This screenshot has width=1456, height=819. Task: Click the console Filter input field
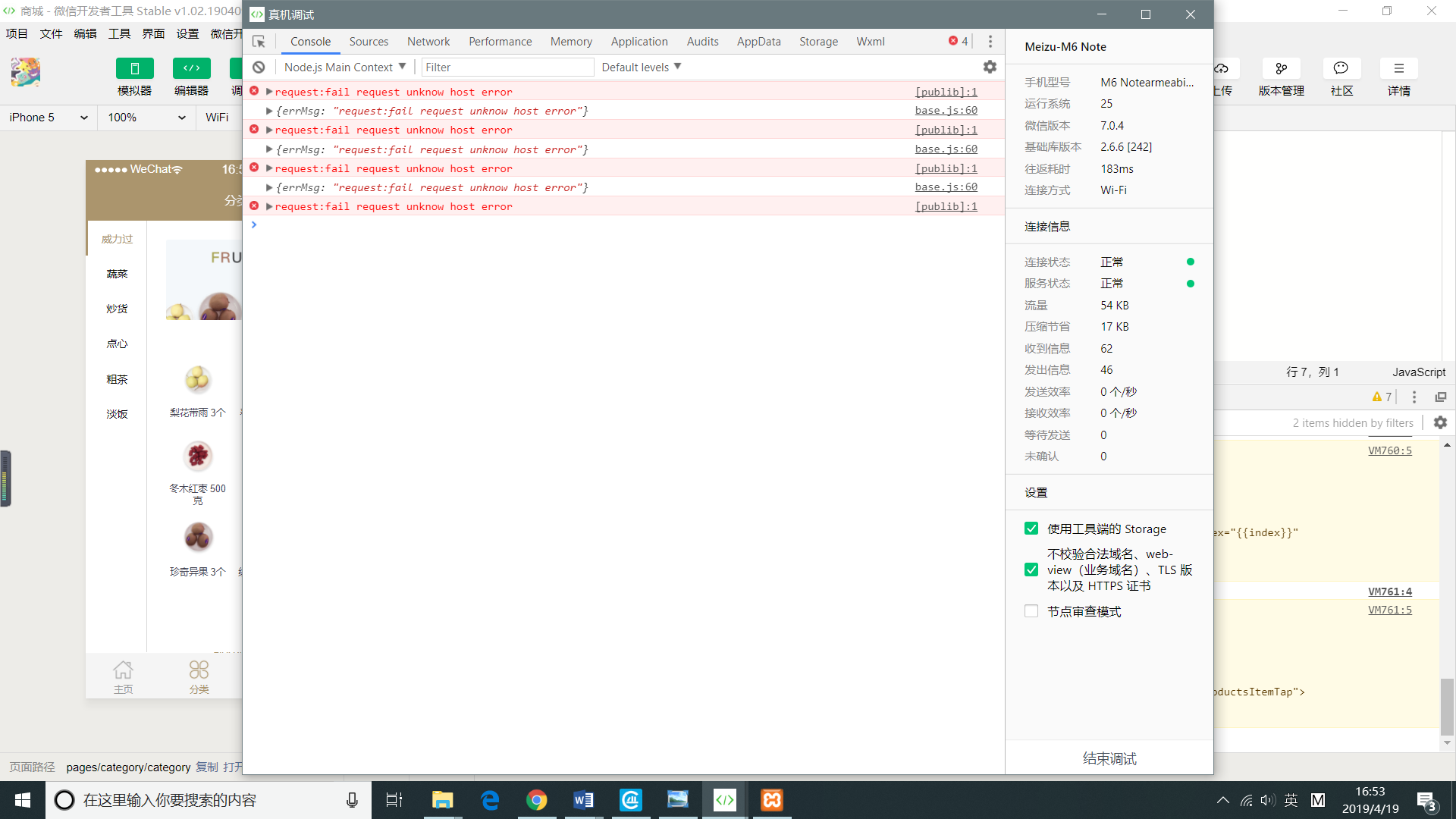coord(507,67)
